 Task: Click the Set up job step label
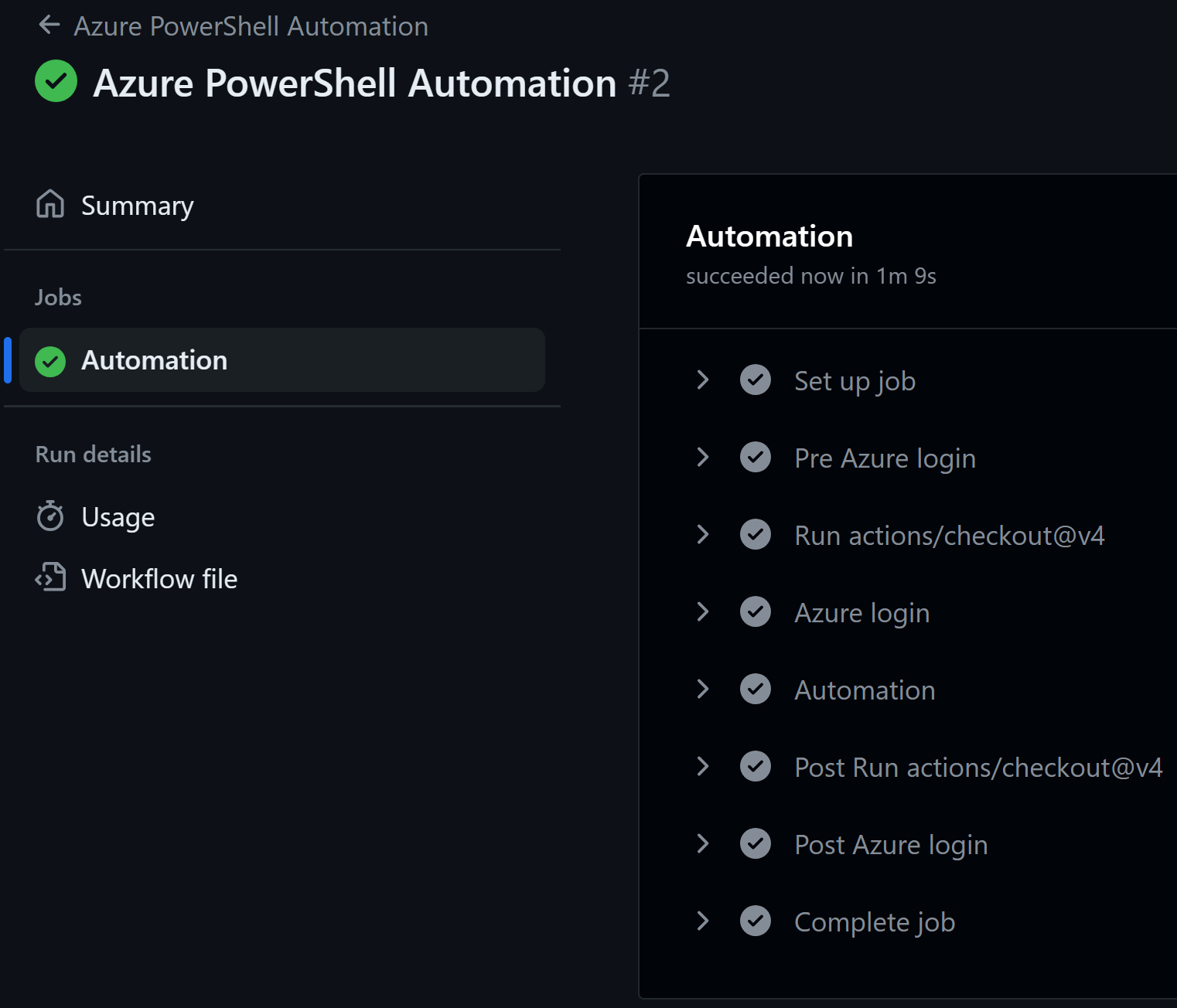click(x=855, y=381)
